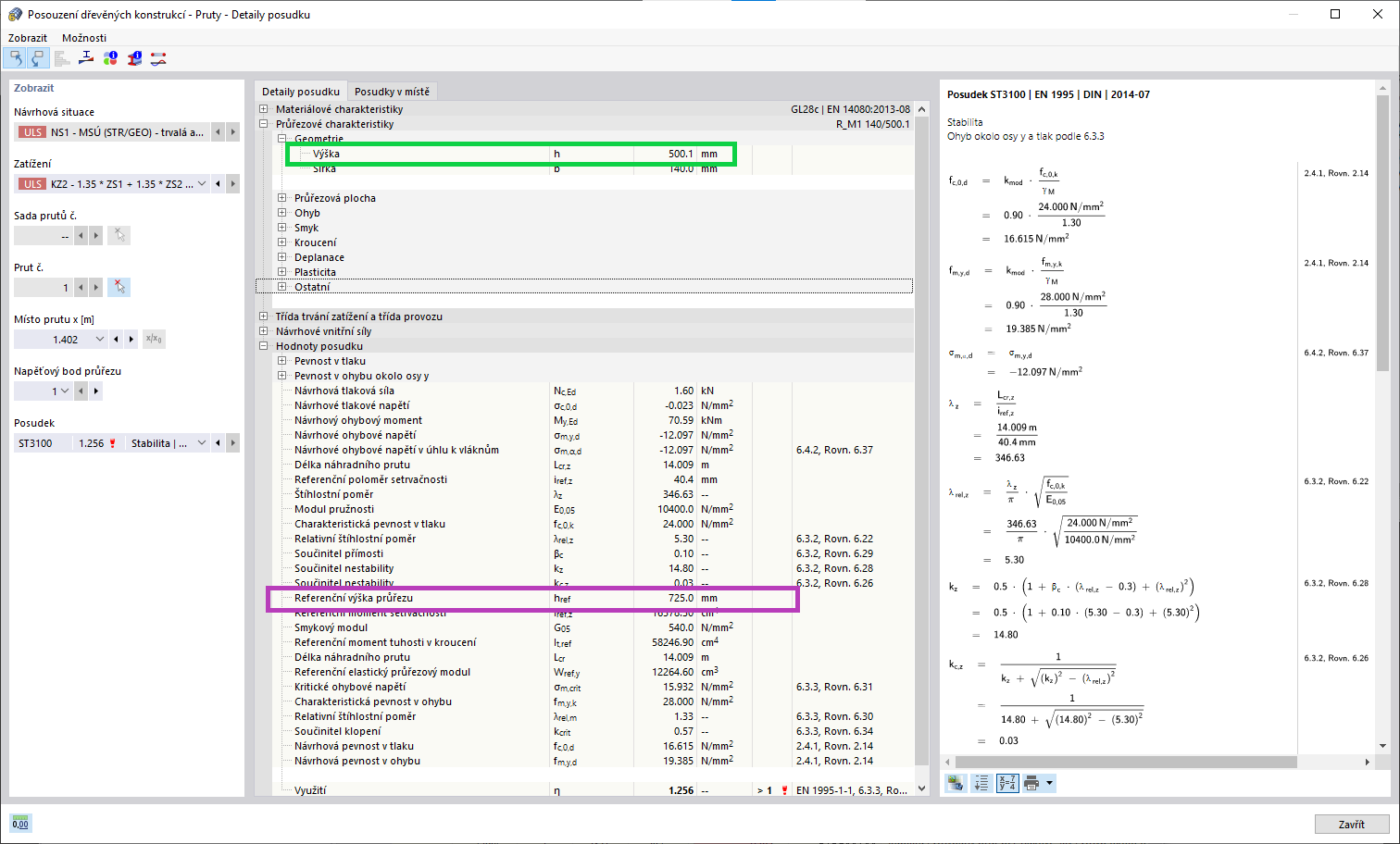Viewport: 1400px width, 844px height.
Task: Collapse the Geometrie subsection
Action: 282,139
